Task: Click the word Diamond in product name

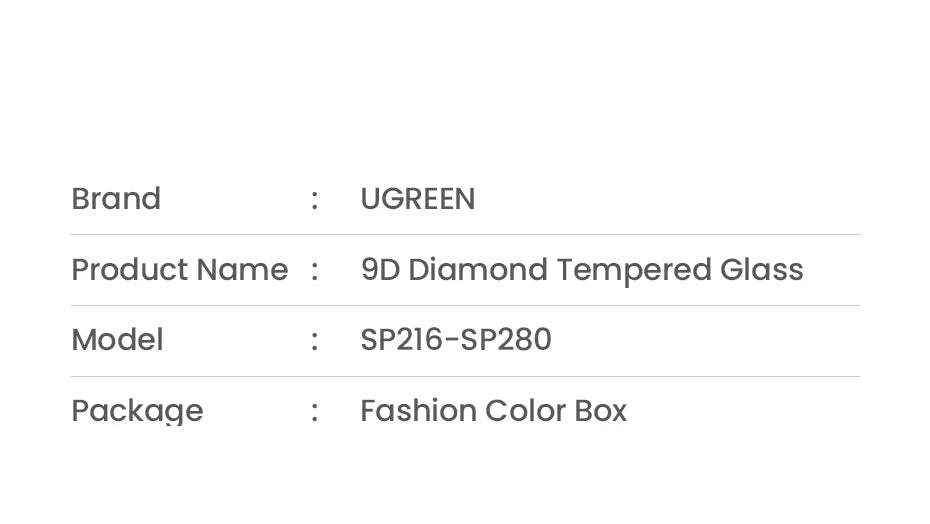Action: pos(478,270)
